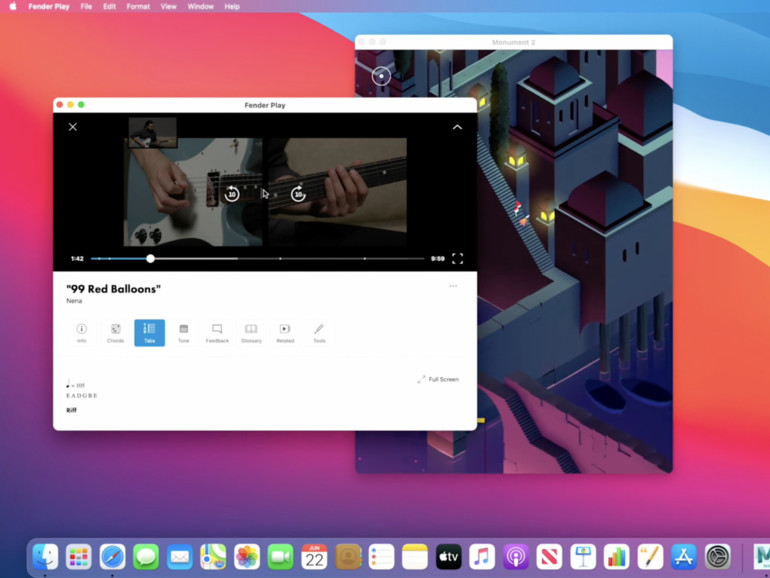Open App Store from the dock
Image resolution: width=770 pixels, height=578 pixels.
(684, 557)
